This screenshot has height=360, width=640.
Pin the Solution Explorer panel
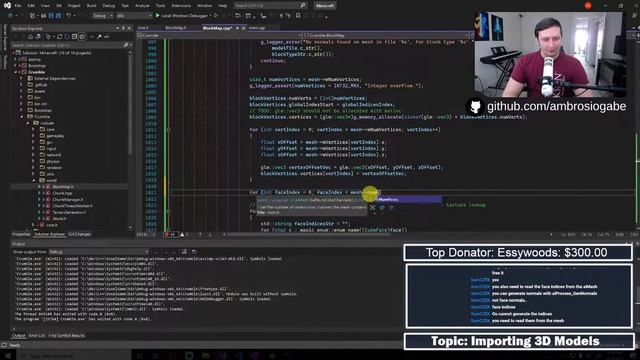[x=123, y=28]
